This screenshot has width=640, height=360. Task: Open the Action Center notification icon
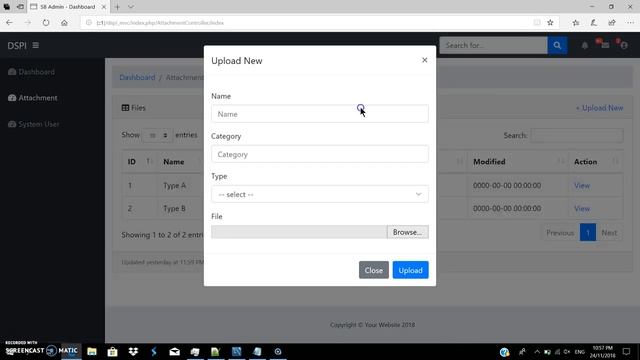[627, 351]
